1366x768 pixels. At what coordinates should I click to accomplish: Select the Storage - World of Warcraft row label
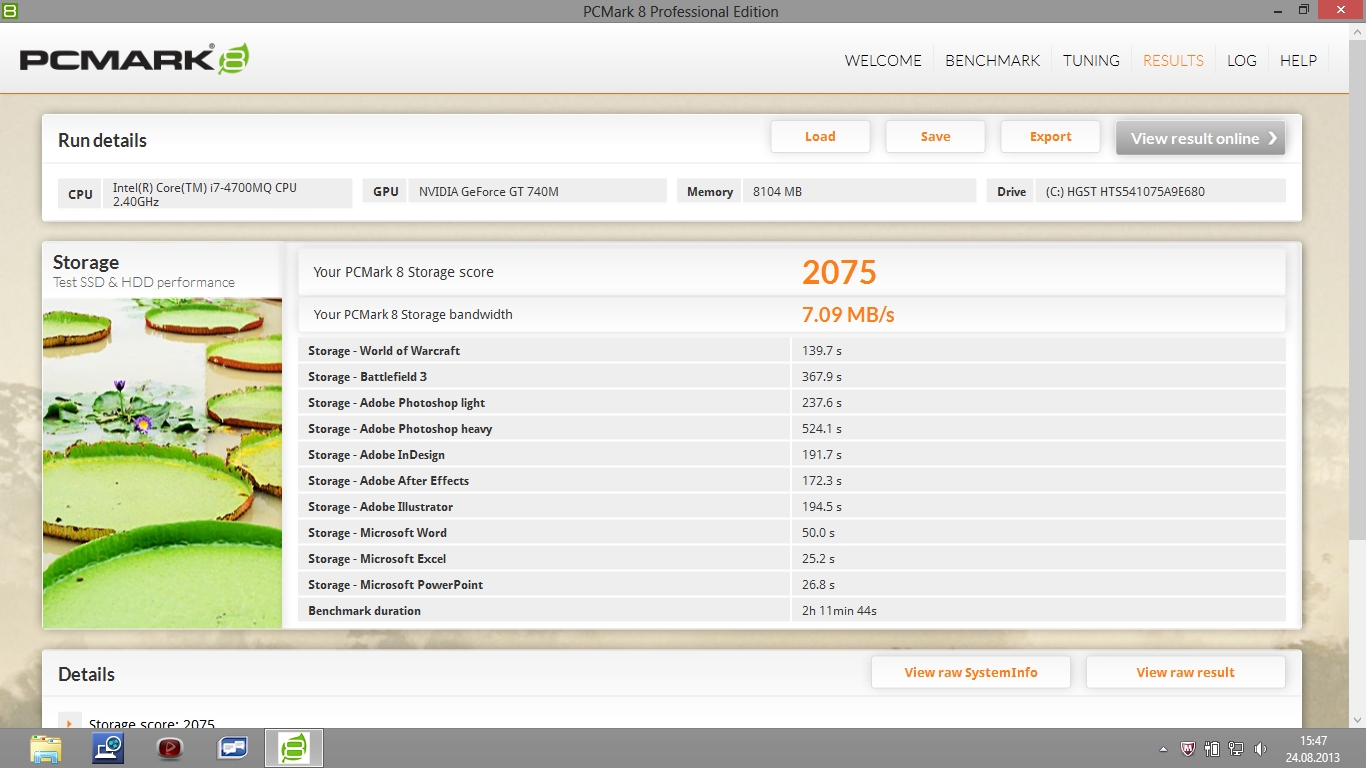[x=384, y=351]
